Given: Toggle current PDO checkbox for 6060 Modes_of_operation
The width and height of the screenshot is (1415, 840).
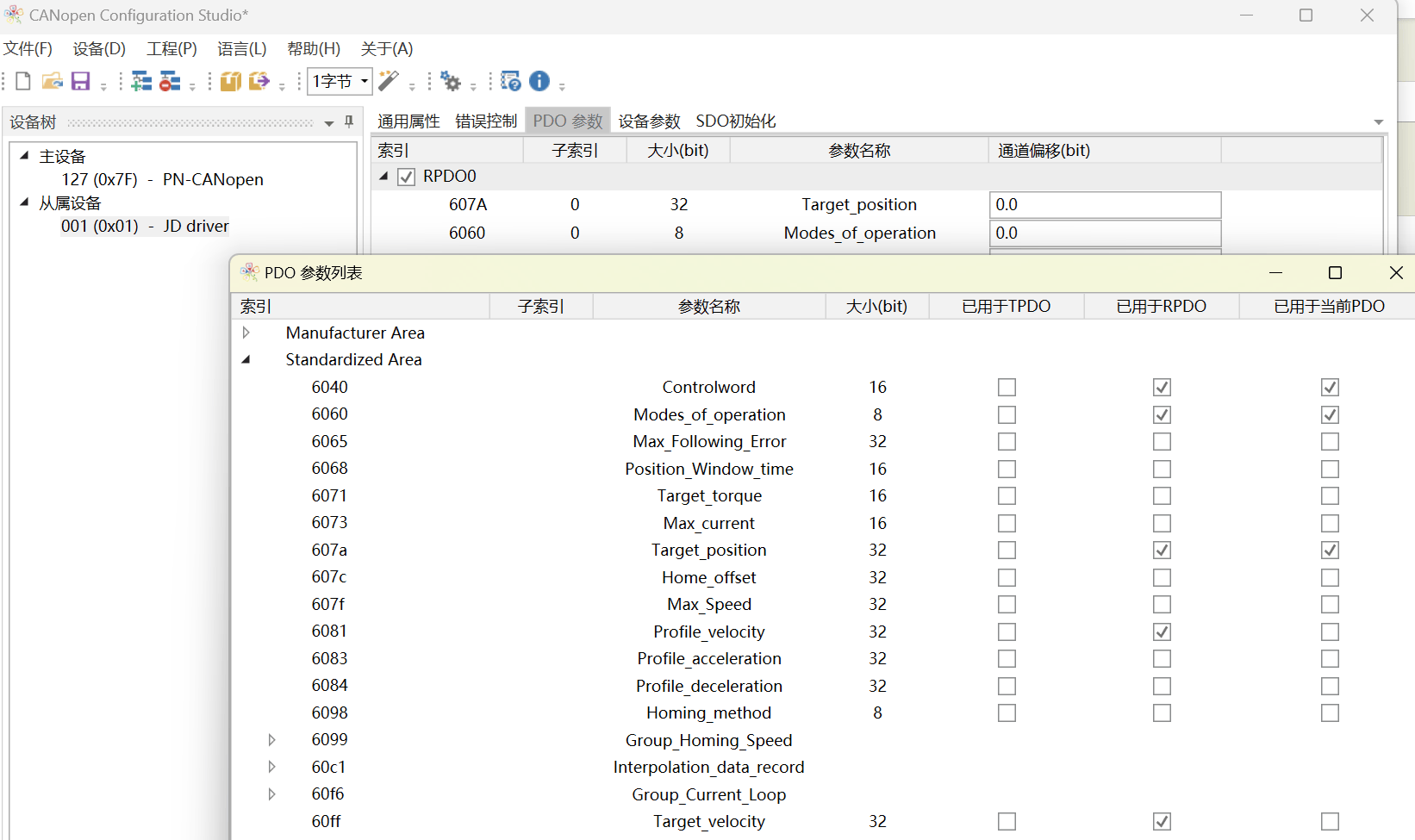Looking at the screenshot, I should click(1330, 414).
